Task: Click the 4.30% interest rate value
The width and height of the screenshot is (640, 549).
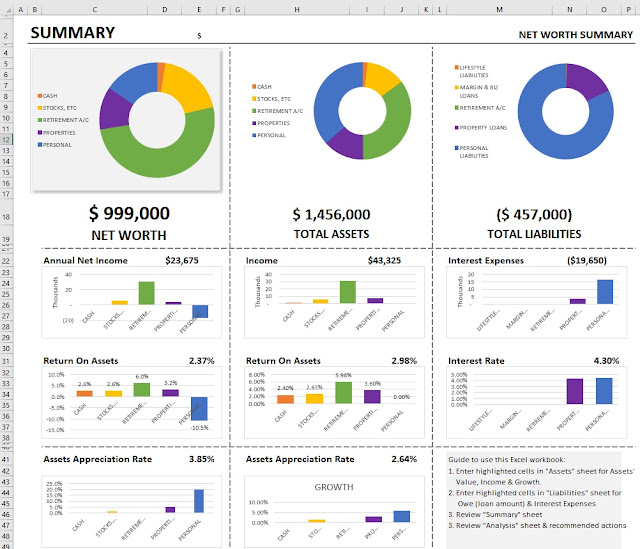Action: pyautogui.click(x=606, y=361)
